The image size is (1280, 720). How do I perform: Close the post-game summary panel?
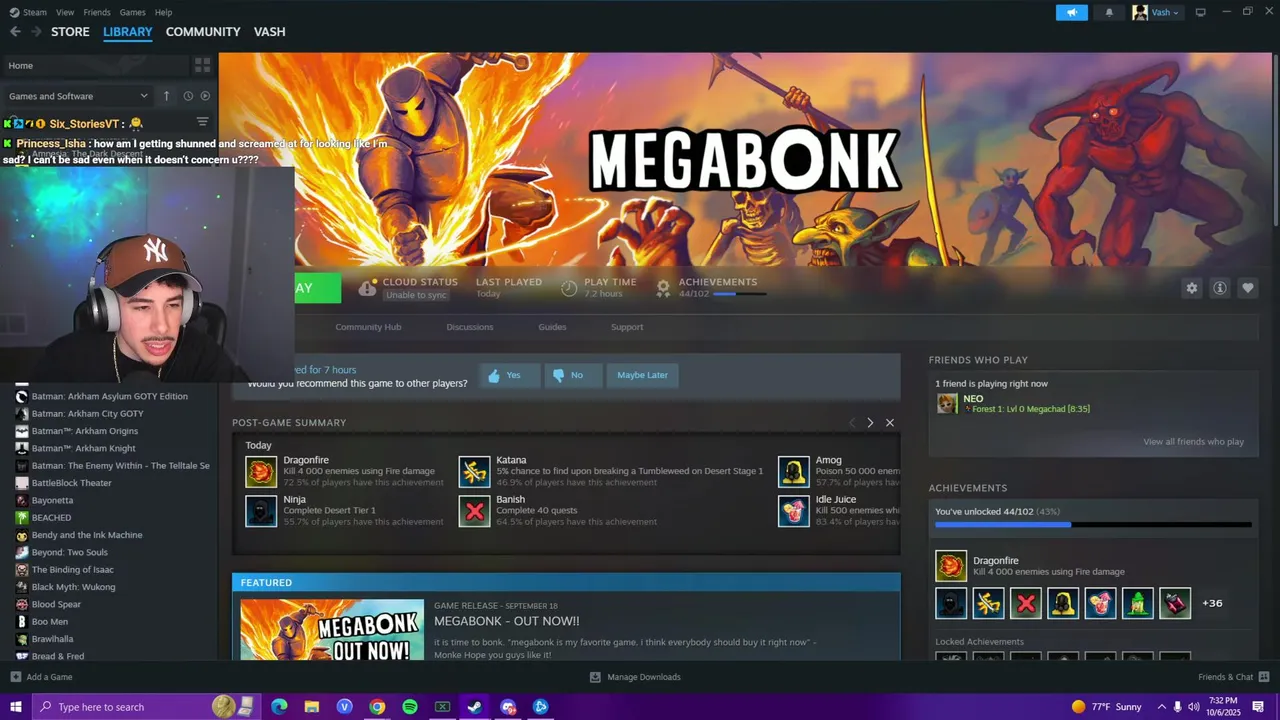[x=890, y=423]
